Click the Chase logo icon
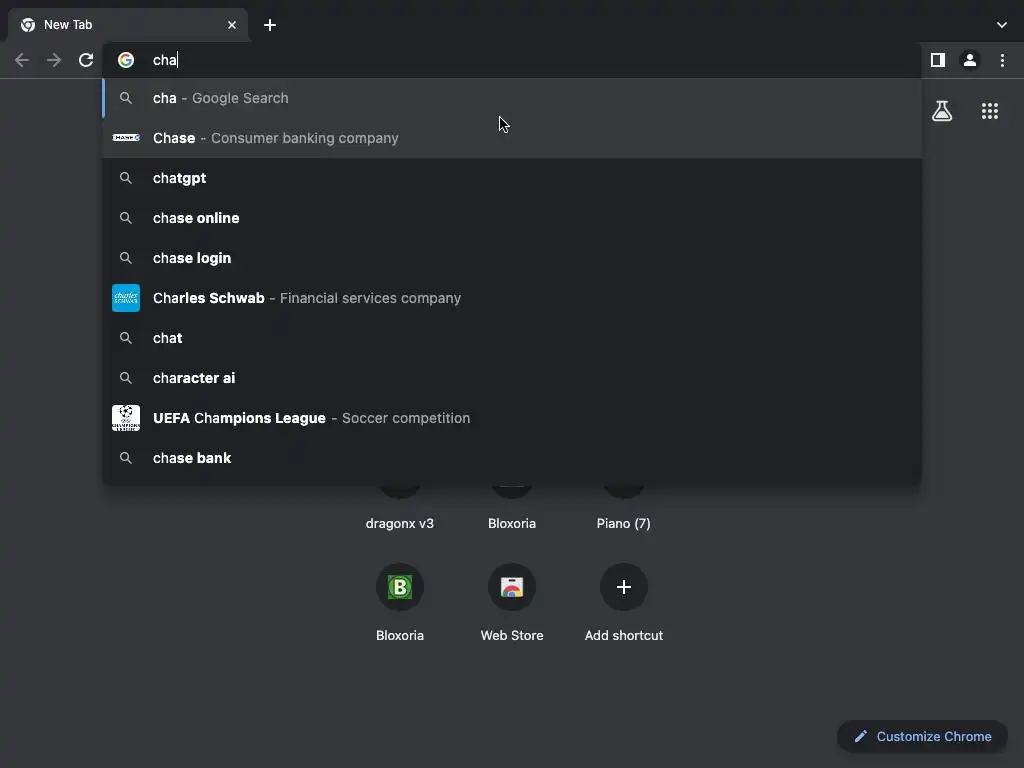Screen dimensions: 1024x768 pyautogui.click(x=126, y=138)
